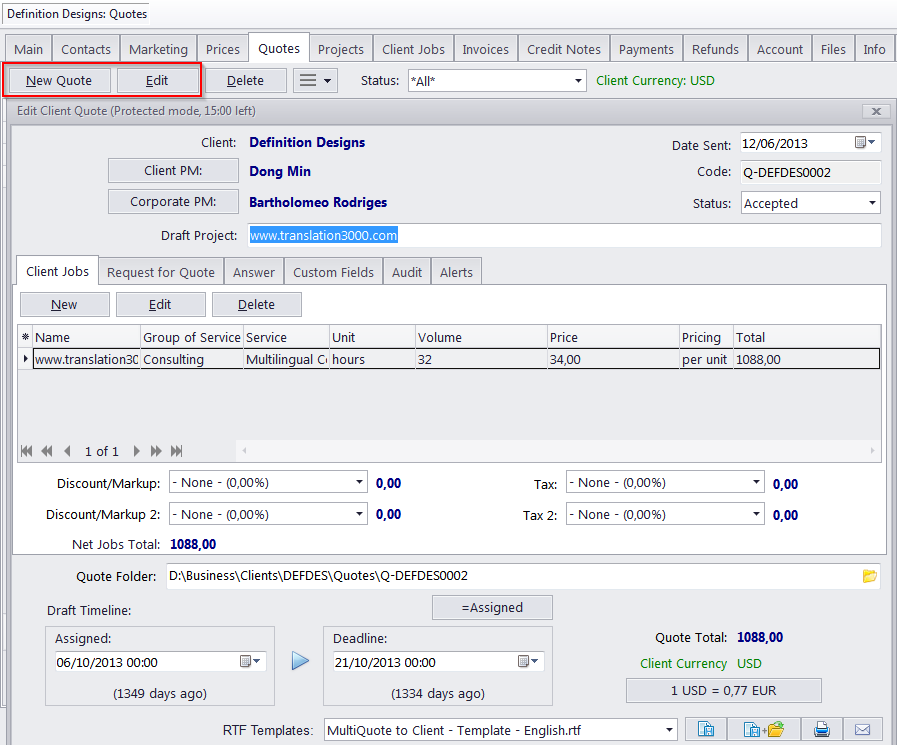This screenshot has width=897, height=745.
Task: Click the Quote Folder path field
Action: pyautogui.click(x=523, y=576)
